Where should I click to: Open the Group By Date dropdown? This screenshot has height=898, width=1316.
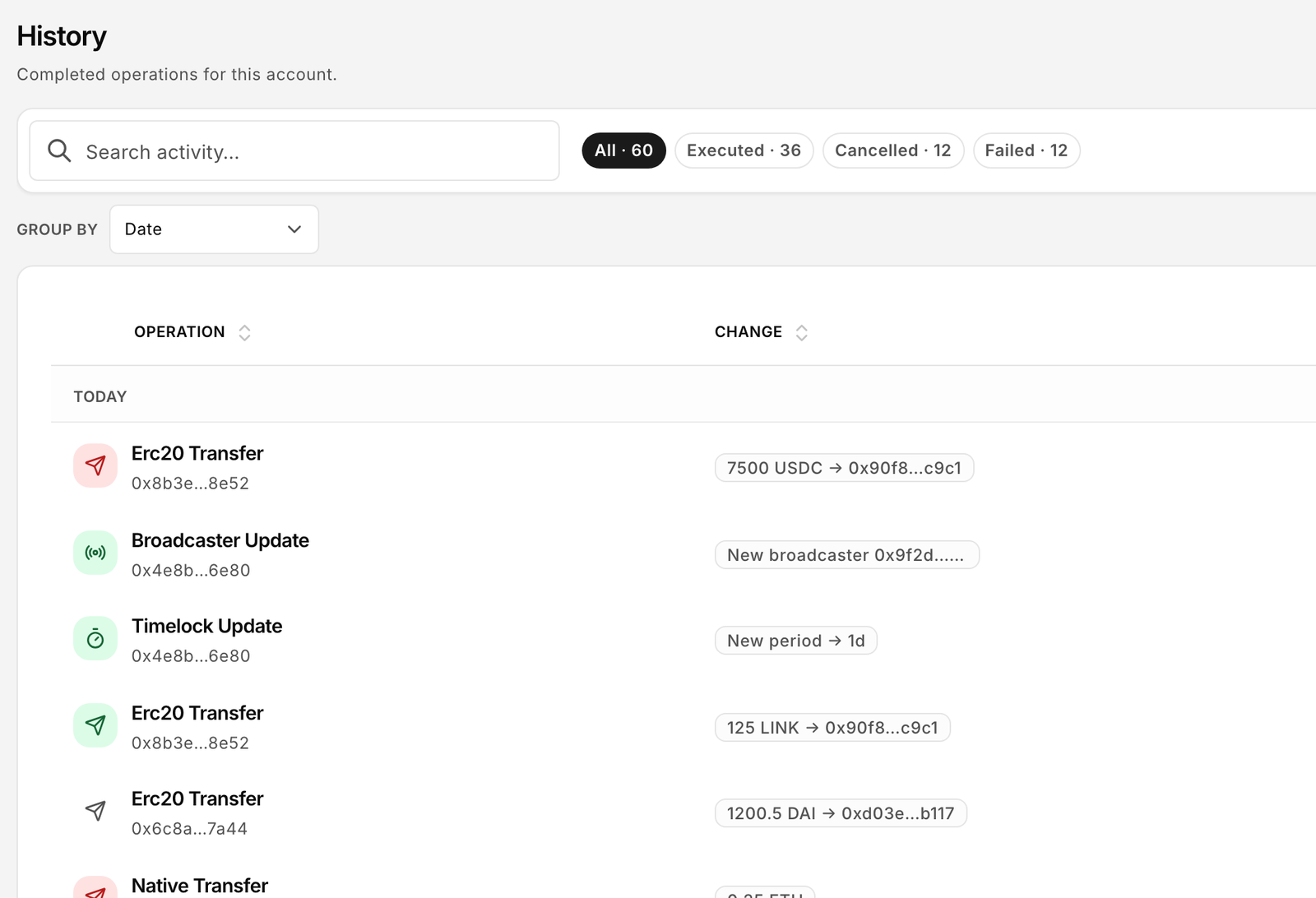[x=214, y=229]
